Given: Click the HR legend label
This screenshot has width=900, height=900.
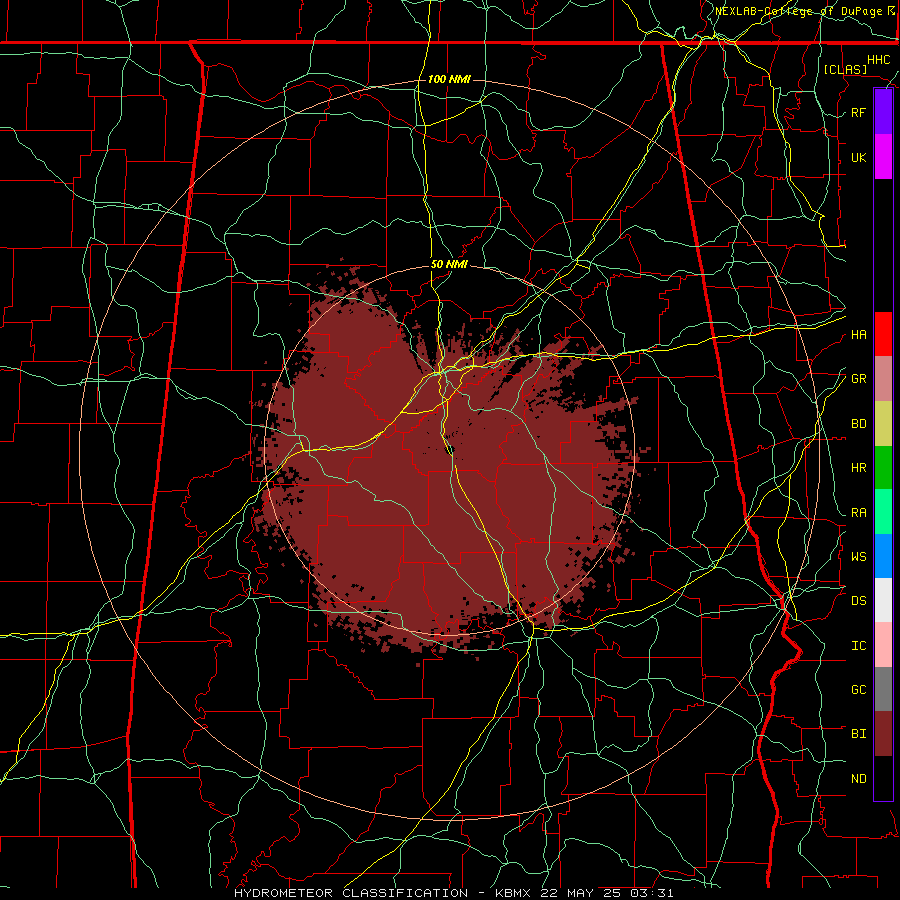Looking at the screenshot, I should (858, 468).
